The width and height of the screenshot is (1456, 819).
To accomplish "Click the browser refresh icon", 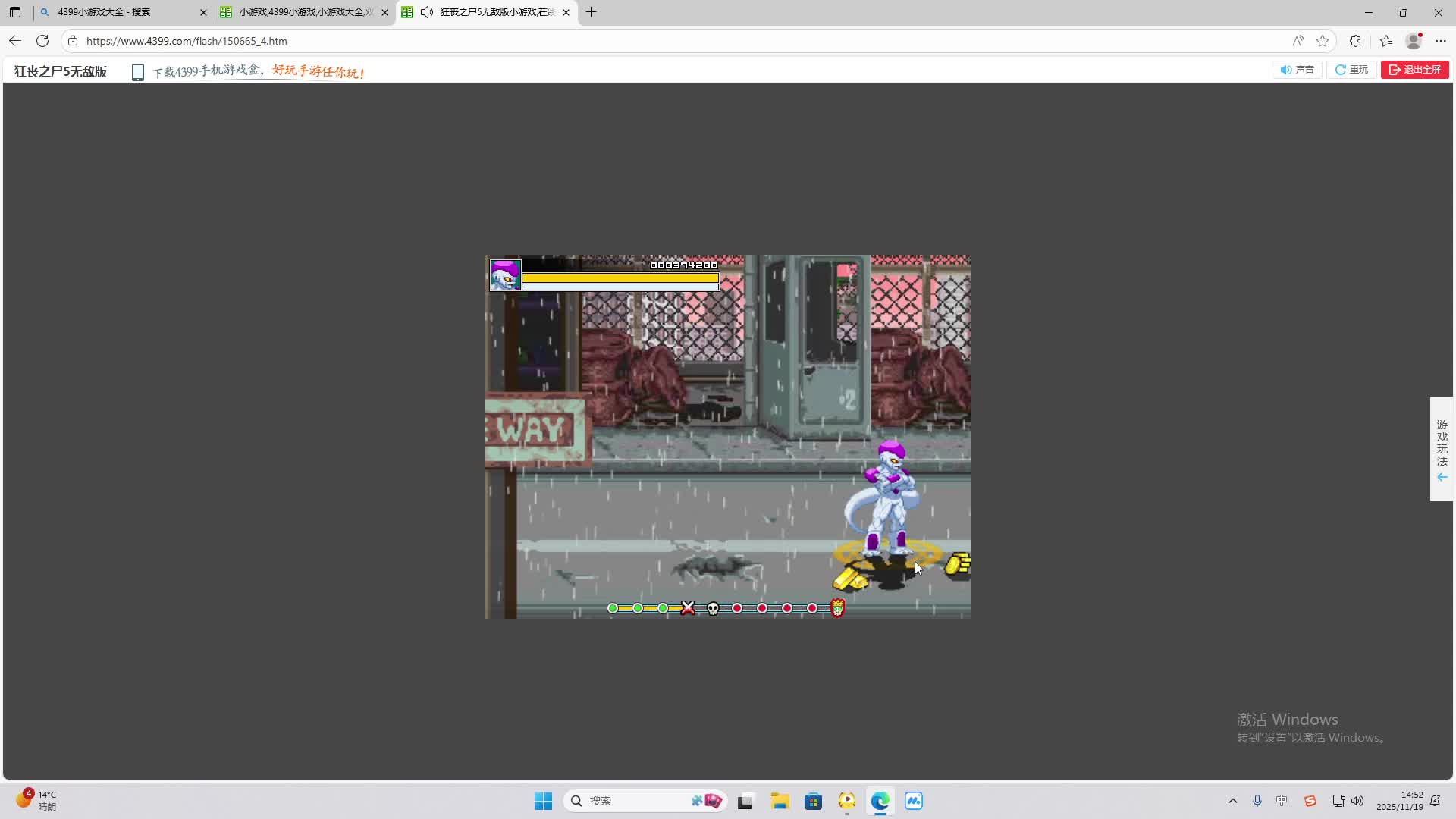I will pos(42,41).
